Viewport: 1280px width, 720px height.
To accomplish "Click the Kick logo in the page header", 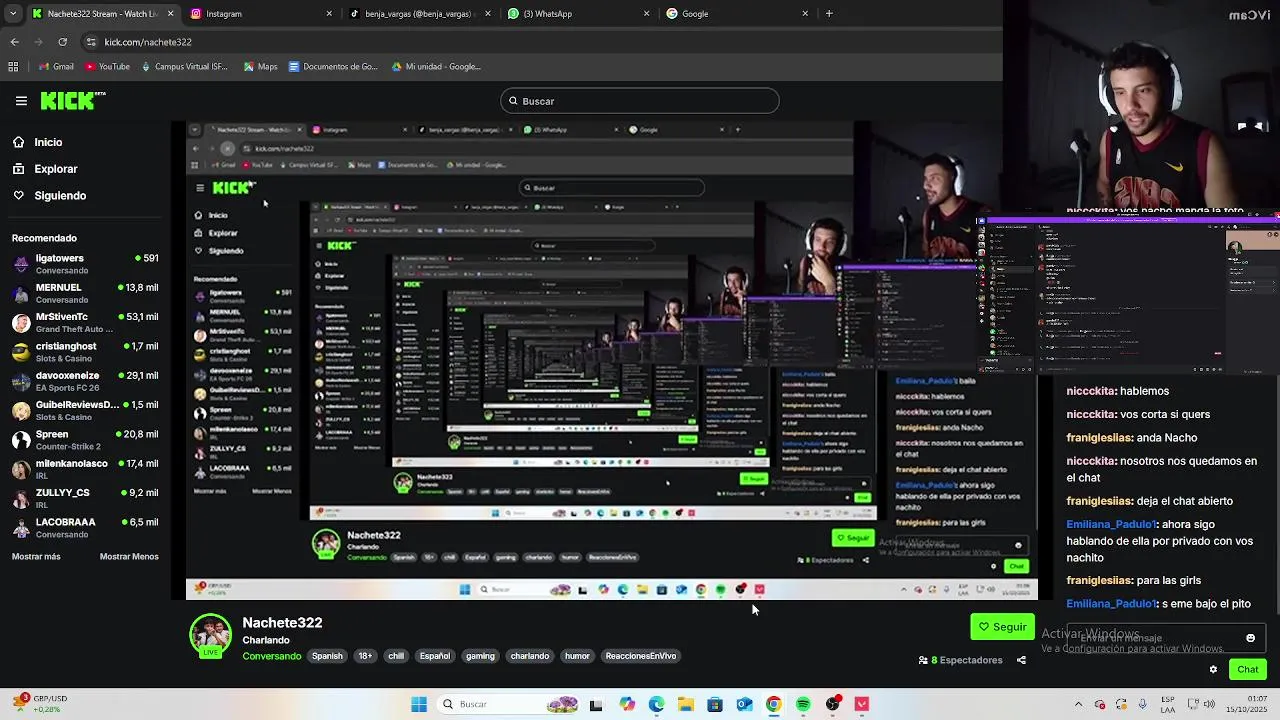I will click(72, 100).
